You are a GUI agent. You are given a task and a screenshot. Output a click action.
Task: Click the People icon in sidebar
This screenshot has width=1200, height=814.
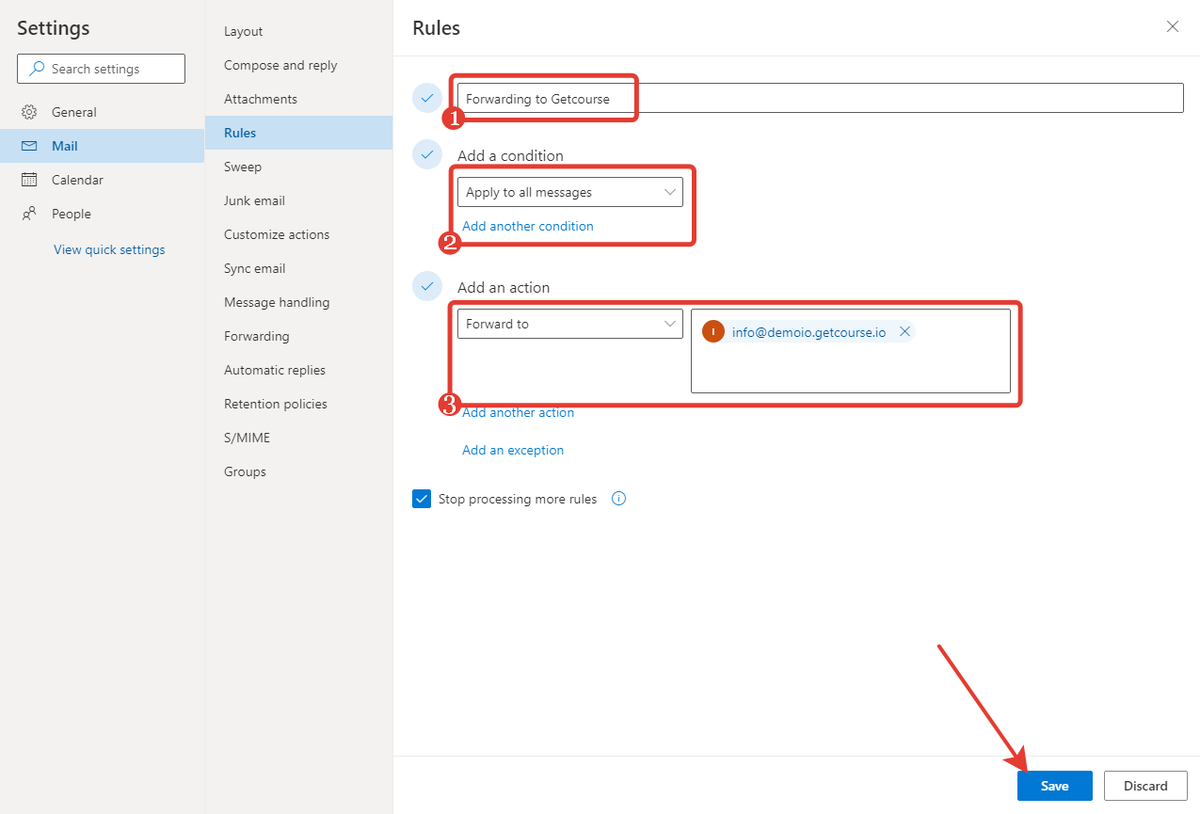click(x=30, y=214)
